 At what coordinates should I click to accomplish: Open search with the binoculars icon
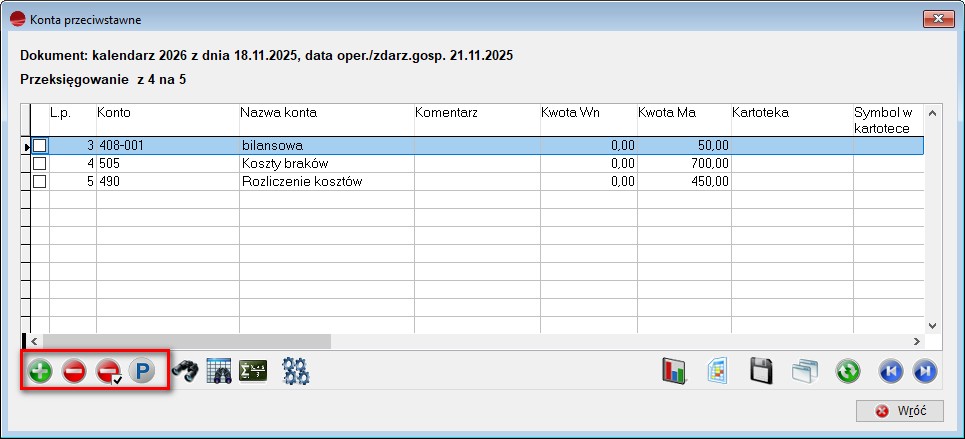coord(185,372)
